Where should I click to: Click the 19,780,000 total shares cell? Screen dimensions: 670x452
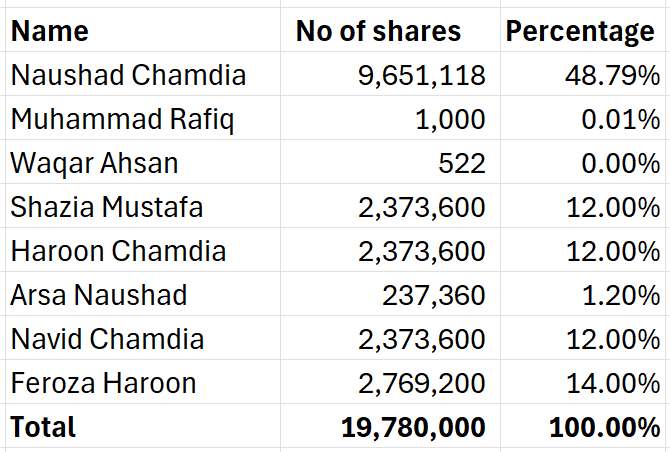[412, 427]
